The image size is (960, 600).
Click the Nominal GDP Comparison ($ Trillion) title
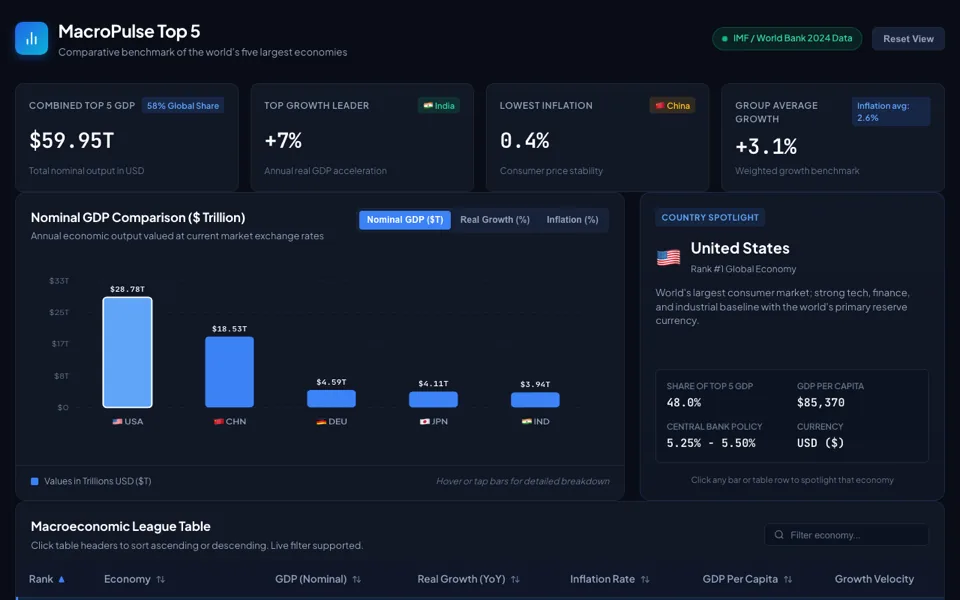pos(138,218)
